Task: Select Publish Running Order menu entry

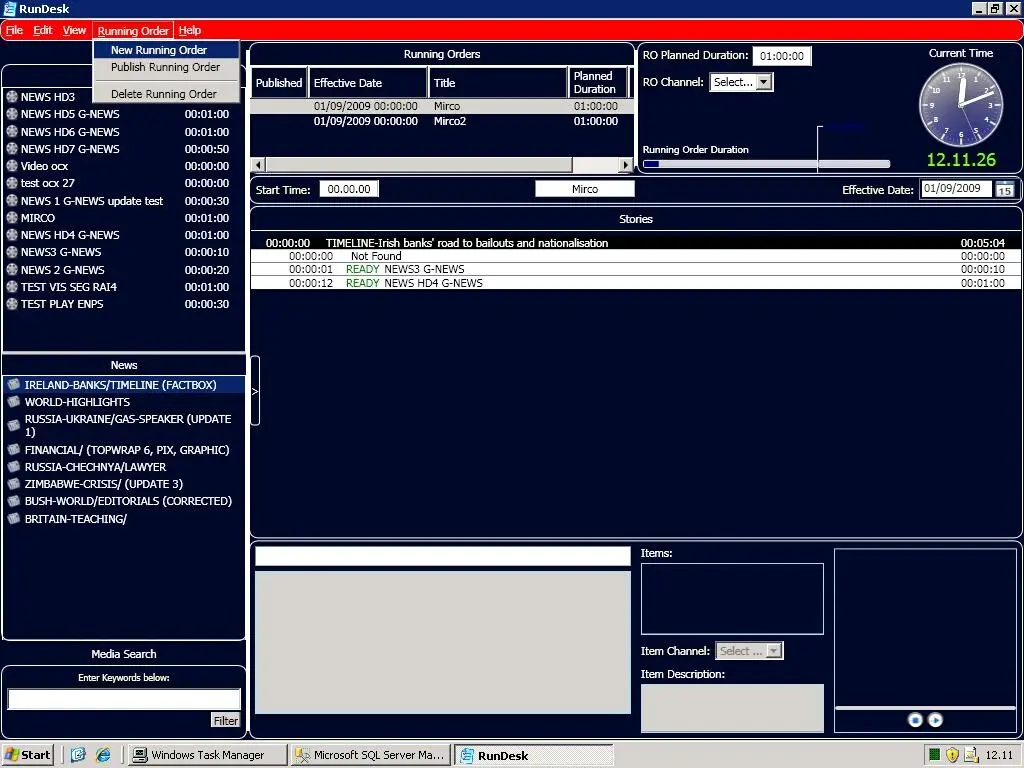Action: [x=165, y=67]
